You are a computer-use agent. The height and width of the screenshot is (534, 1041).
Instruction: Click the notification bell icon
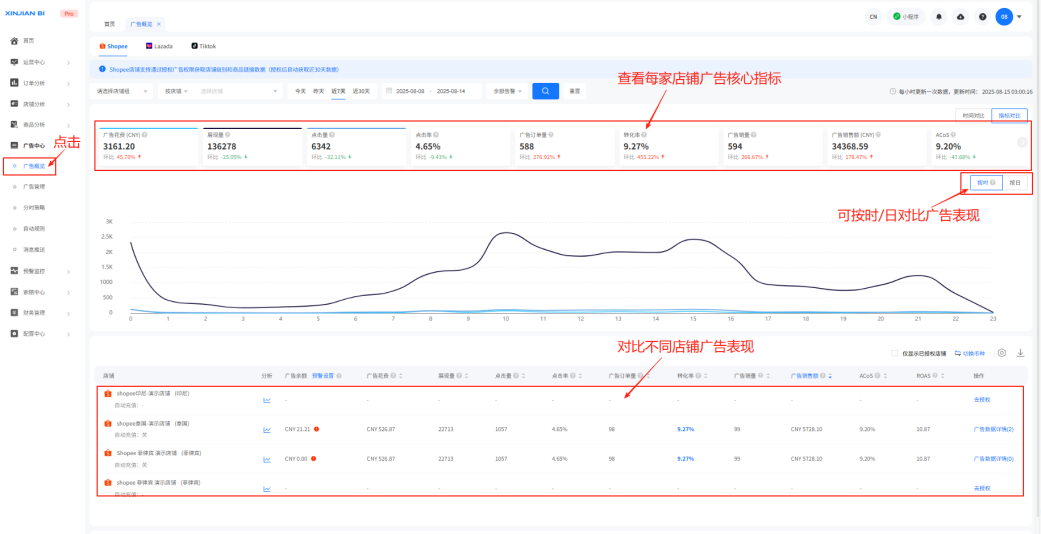pos(938,17)
